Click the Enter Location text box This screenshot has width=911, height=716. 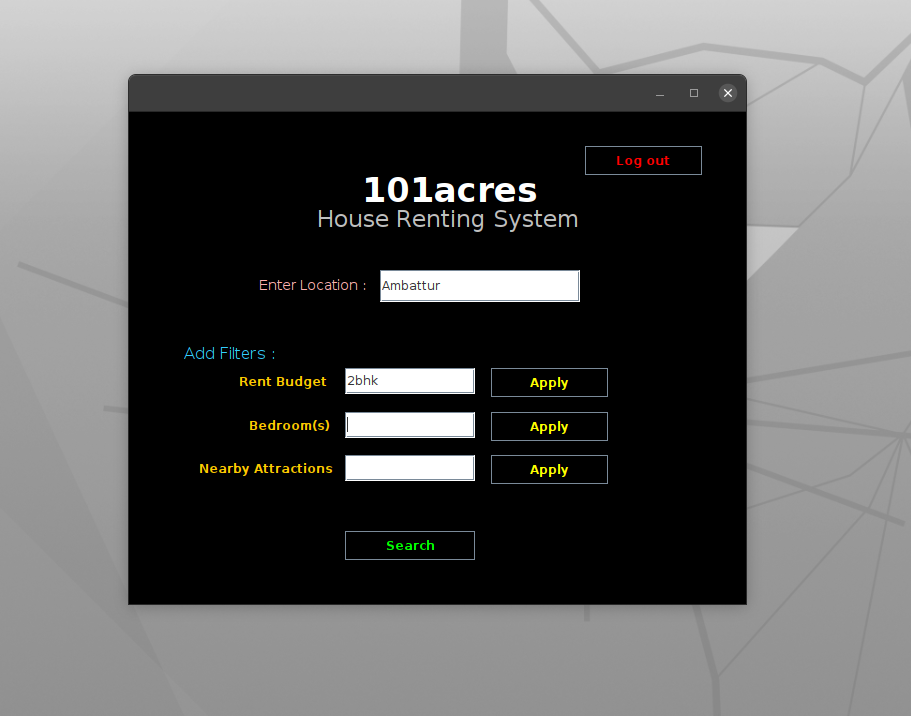click(x=479, y=285)
